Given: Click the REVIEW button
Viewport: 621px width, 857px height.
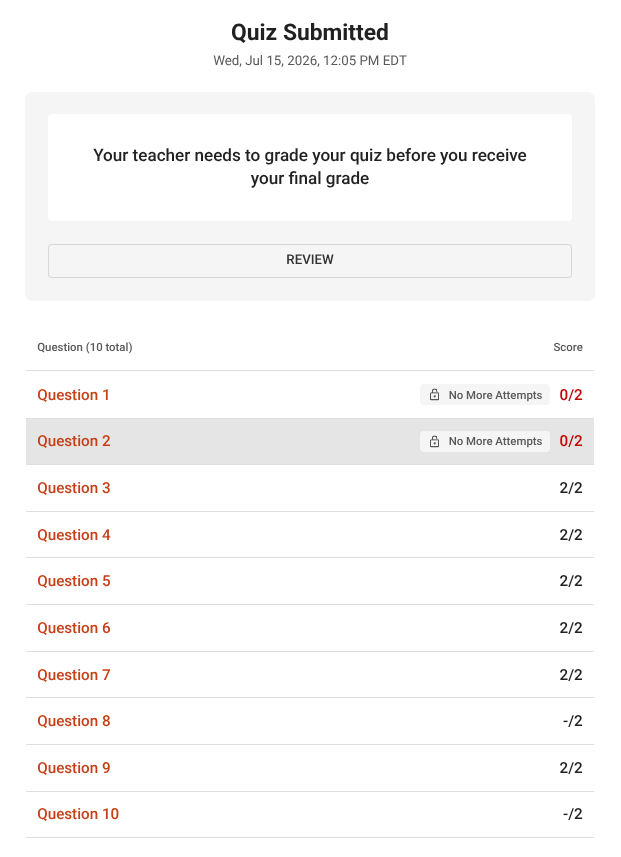Looking at the screenshot, I should click(x=309, y=261).
